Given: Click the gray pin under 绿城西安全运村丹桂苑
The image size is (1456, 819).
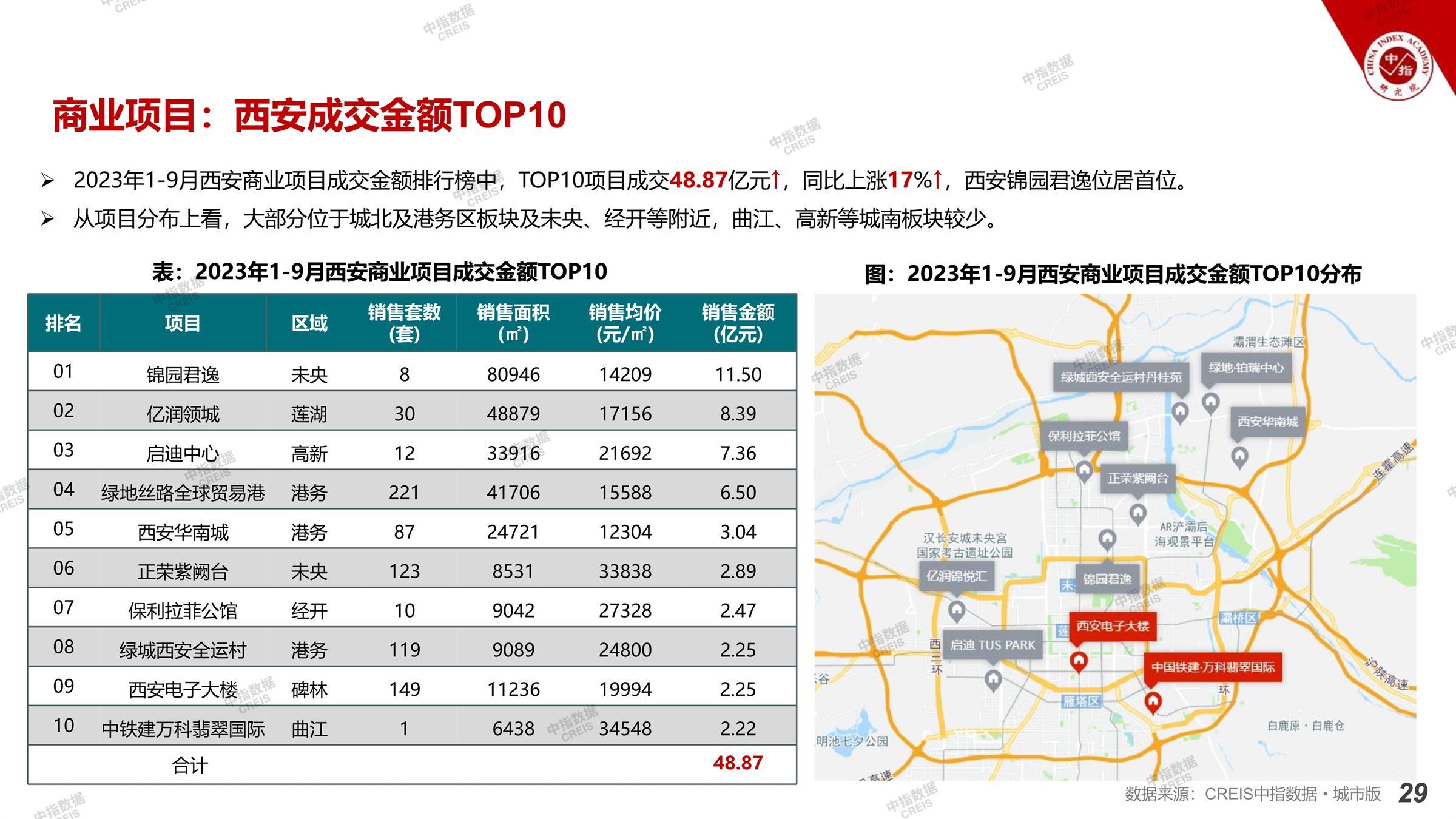Looking at the screenshot, I should point(1180,412).
